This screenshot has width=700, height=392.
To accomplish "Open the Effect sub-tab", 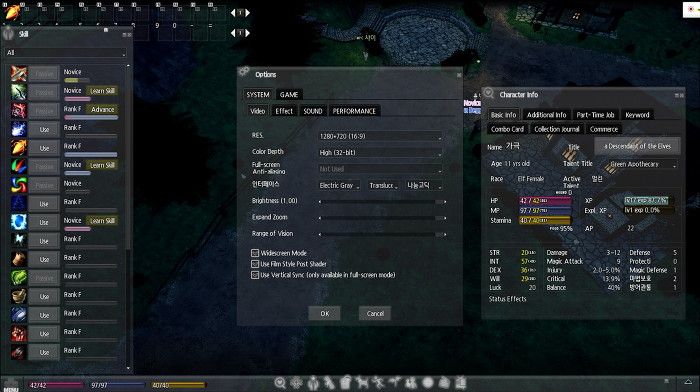I will (284, 111).
